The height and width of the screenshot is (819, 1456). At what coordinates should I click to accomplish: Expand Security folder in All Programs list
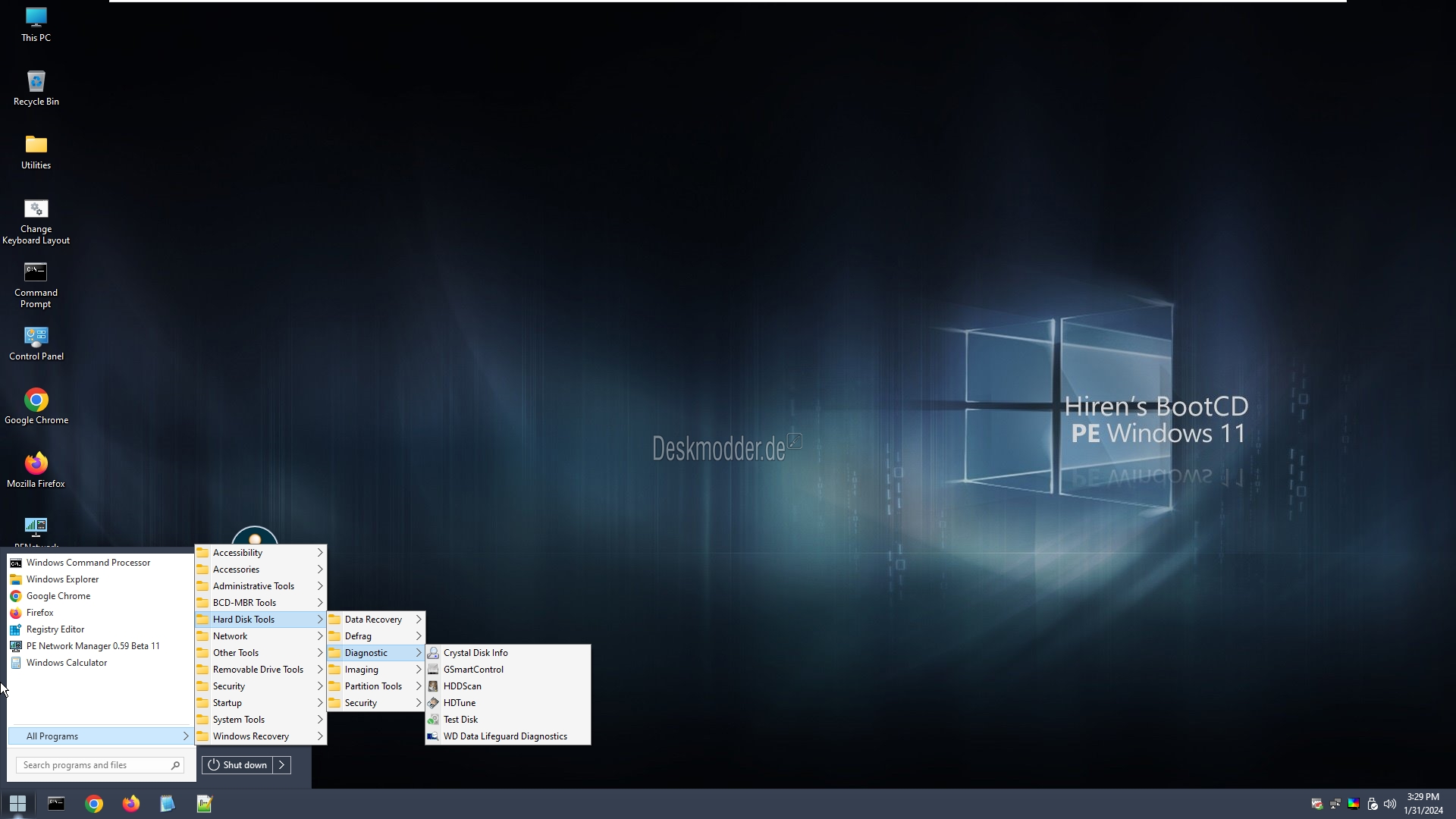(x=261, y=686)
